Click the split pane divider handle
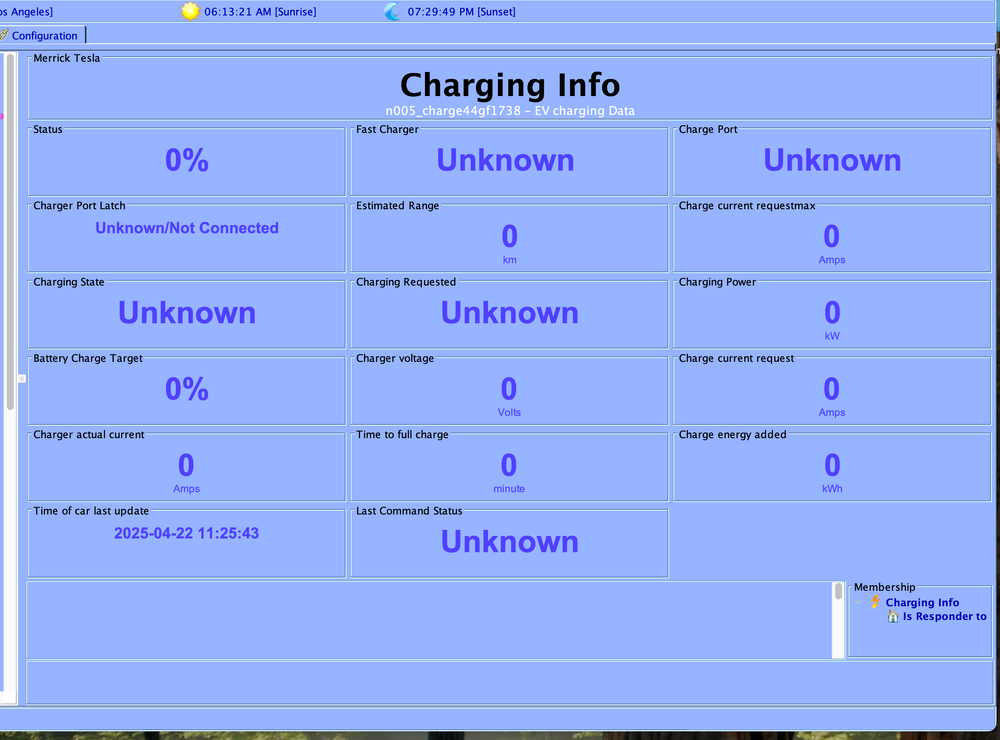Screen dimensions: 1000x740 tap(21, 378)
